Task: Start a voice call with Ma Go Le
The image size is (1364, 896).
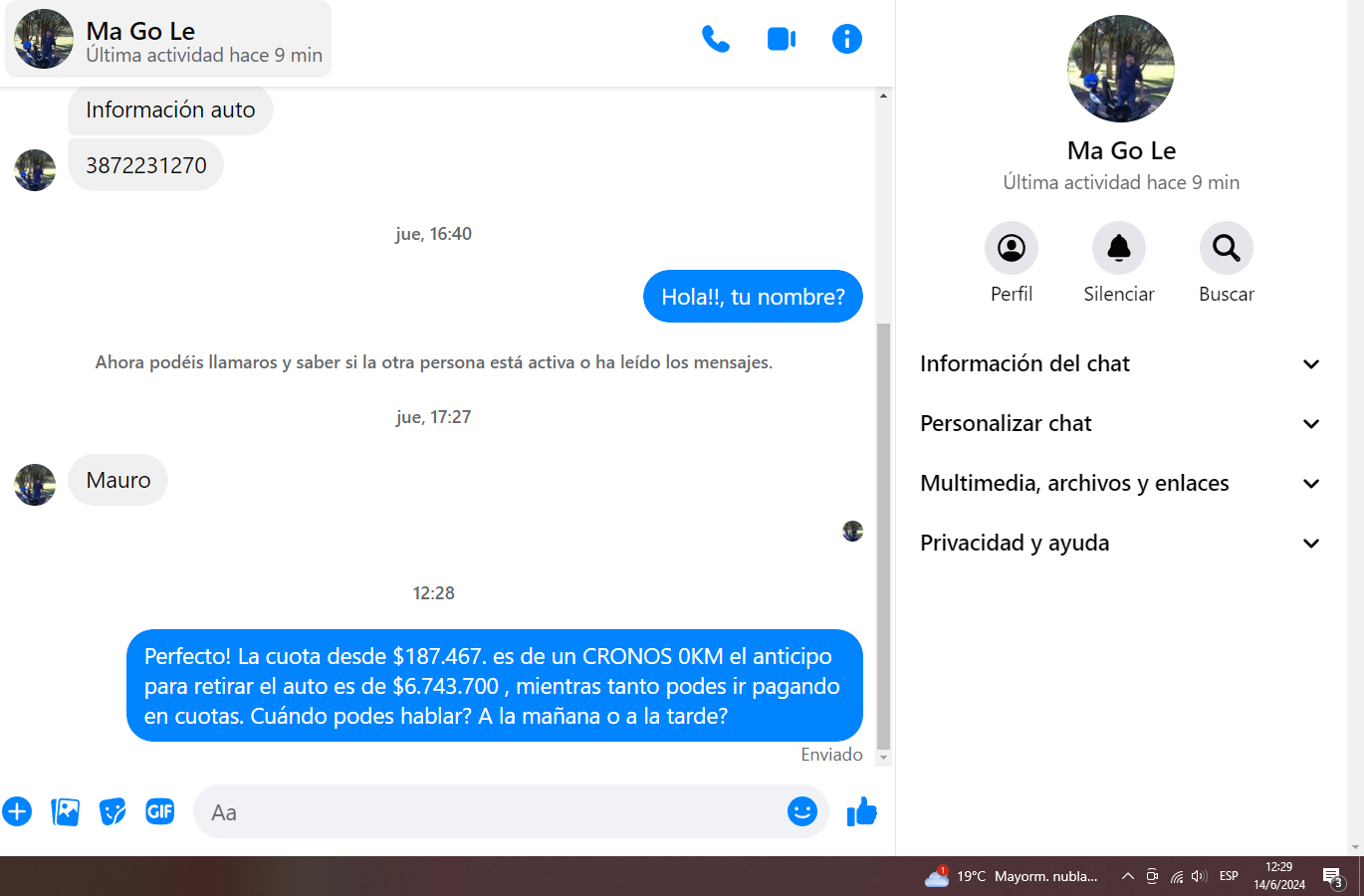Action: click(715, 39)
